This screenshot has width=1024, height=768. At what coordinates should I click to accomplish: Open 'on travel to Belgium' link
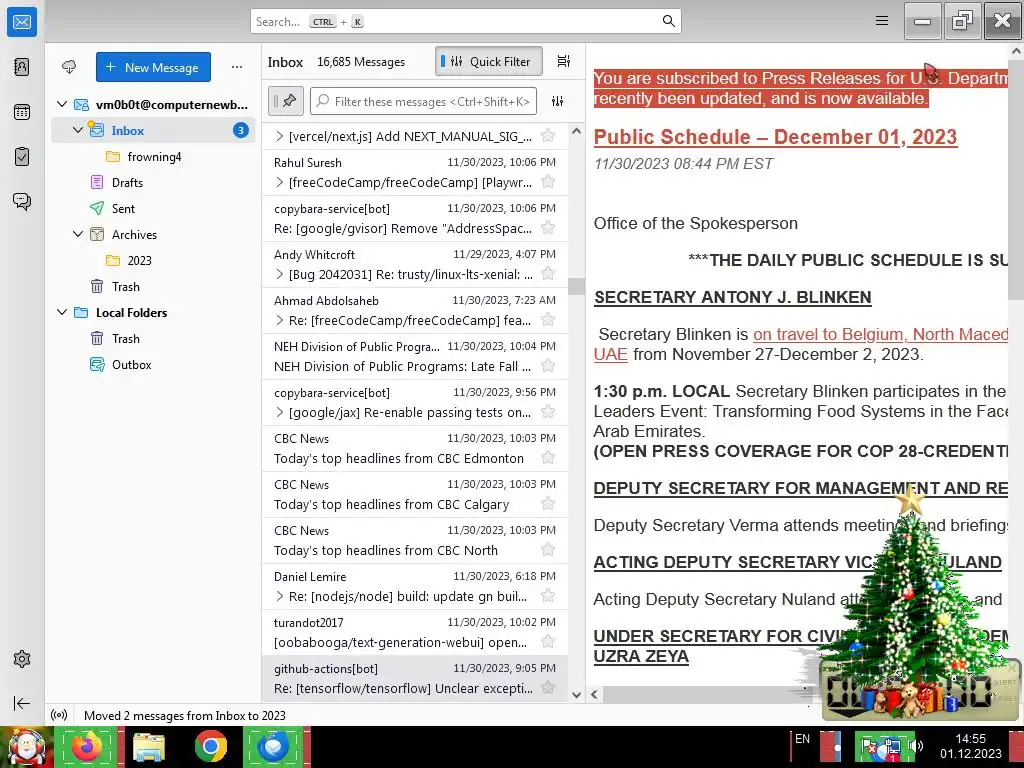coord(880,334)
